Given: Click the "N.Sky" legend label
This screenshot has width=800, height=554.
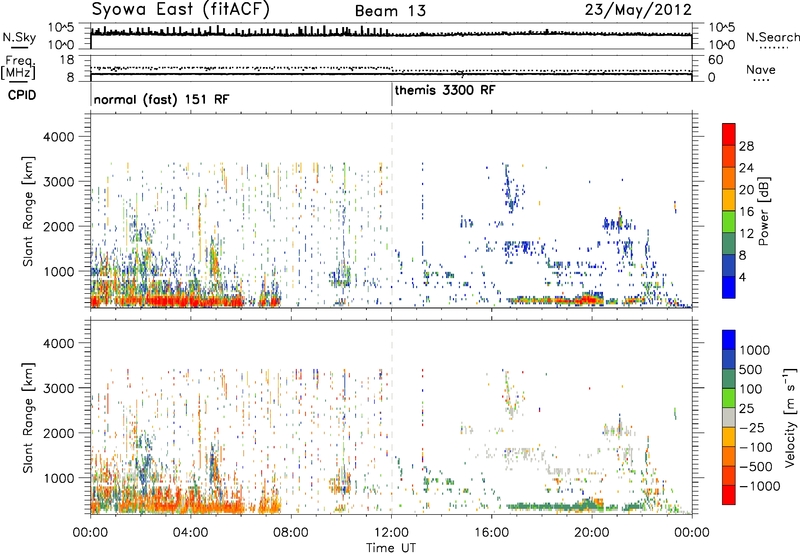Looking at the screenshot, I should (x=19, y=38).
